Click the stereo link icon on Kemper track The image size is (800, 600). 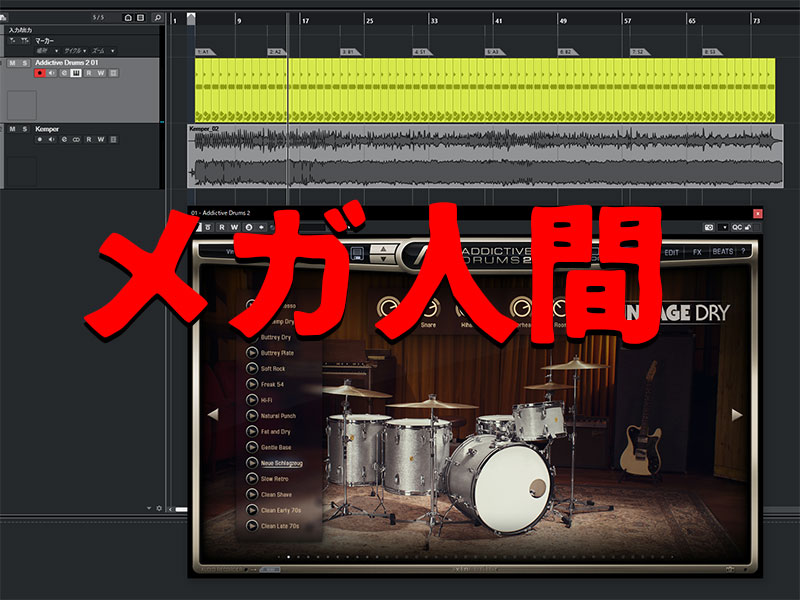click(76, 140)
